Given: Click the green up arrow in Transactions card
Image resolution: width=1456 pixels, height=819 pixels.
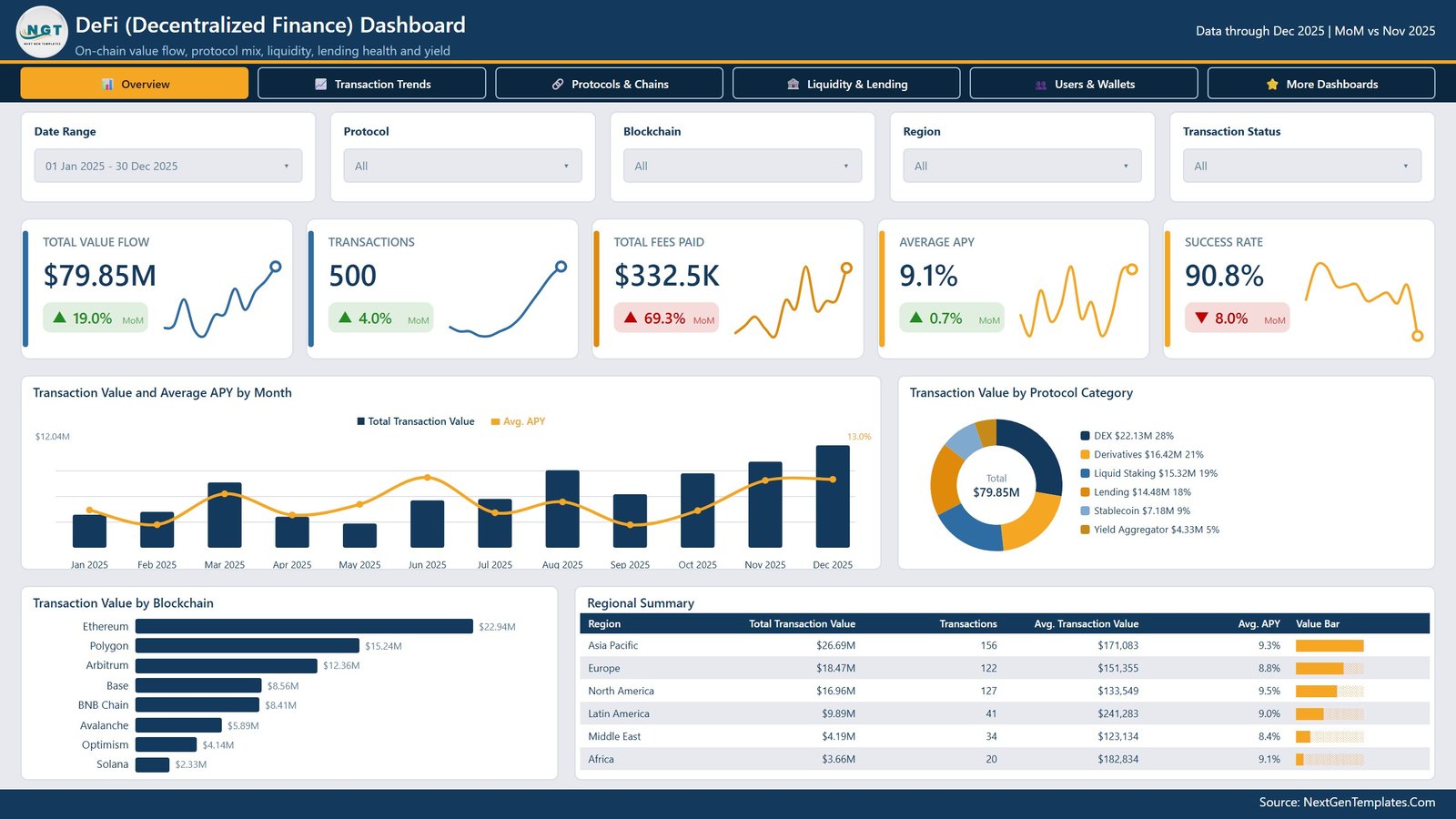Looking at the screenshot, I should (x=345, y=318).
